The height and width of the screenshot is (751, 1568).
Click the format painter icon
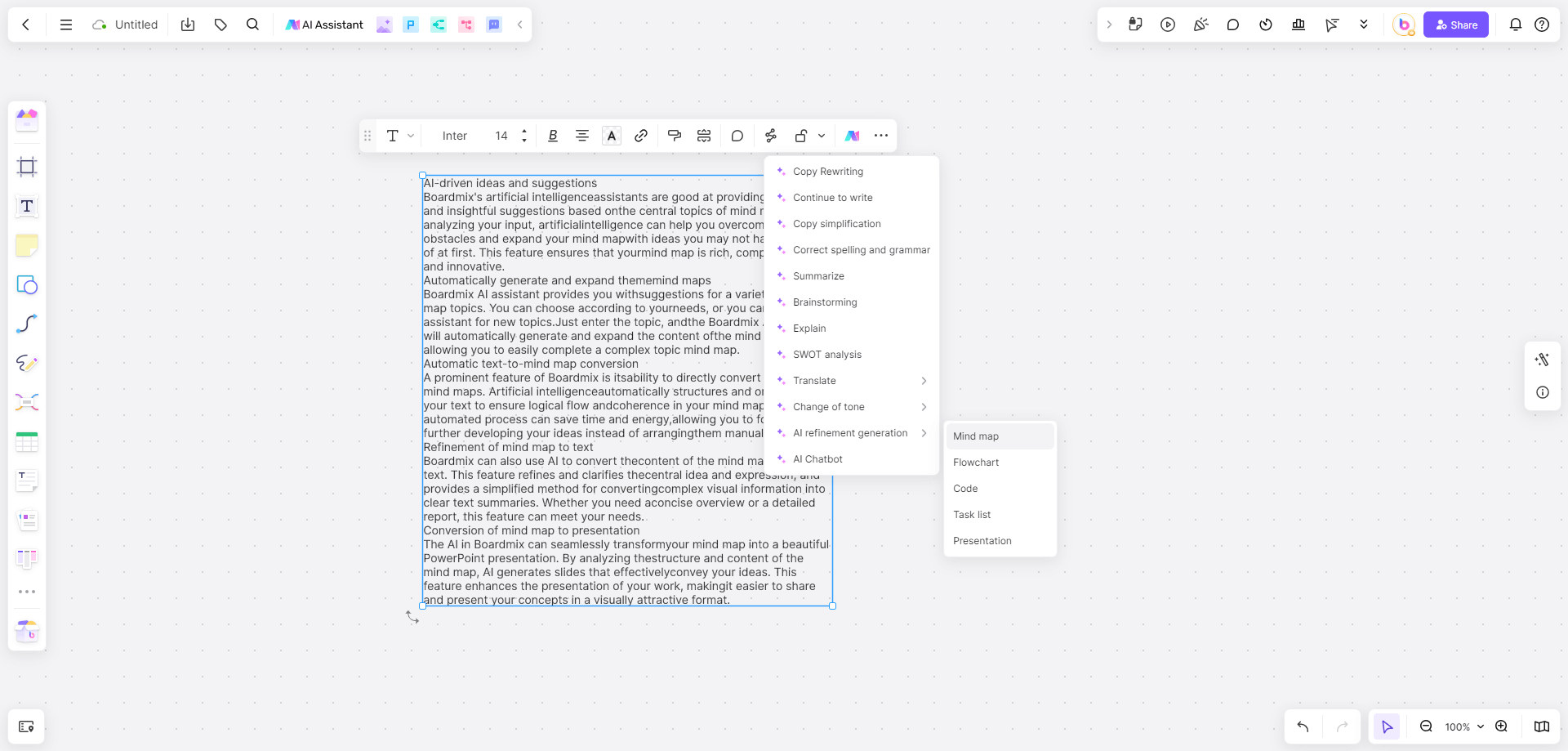coord(675,136)
